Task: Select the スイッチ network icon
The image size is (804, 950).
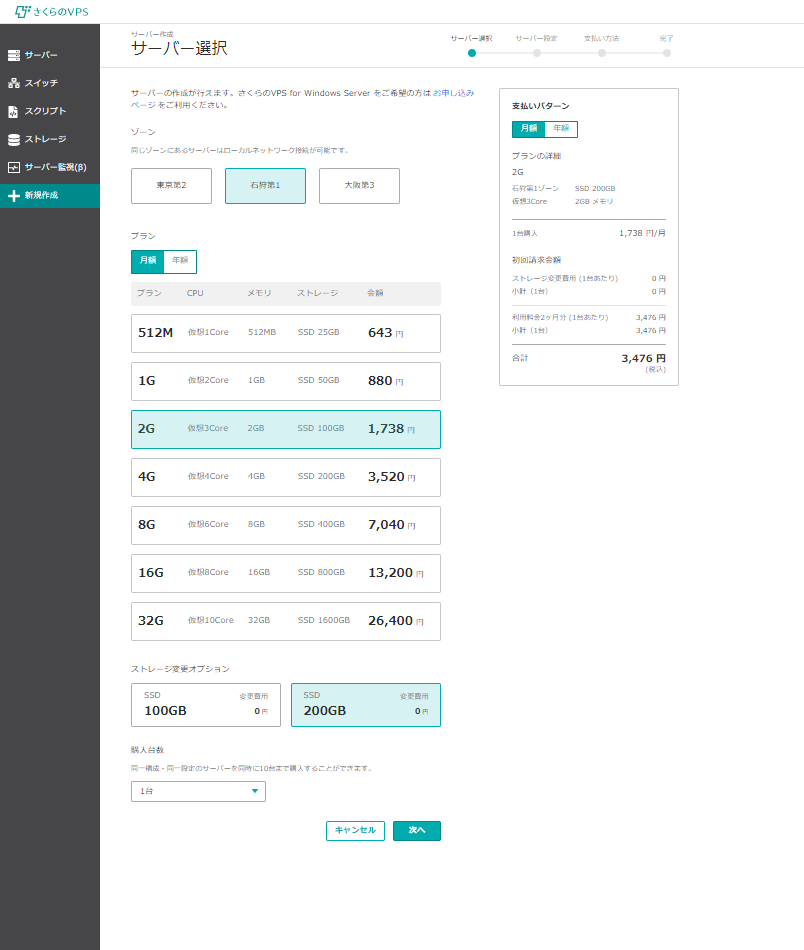Action: point(14,83)
